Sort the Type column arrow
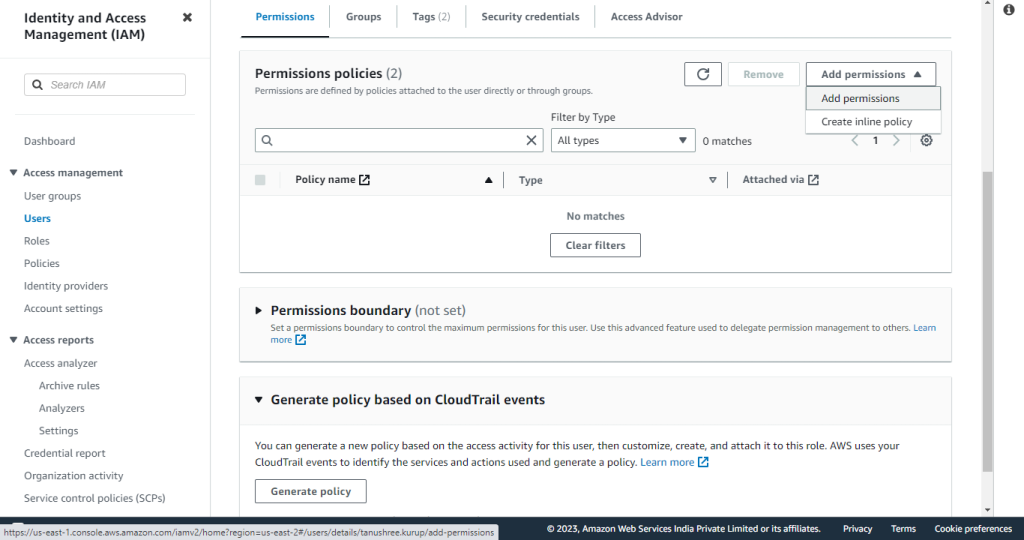The height and width of the screenshot is (540, 1024). click(x=712, y=180)
